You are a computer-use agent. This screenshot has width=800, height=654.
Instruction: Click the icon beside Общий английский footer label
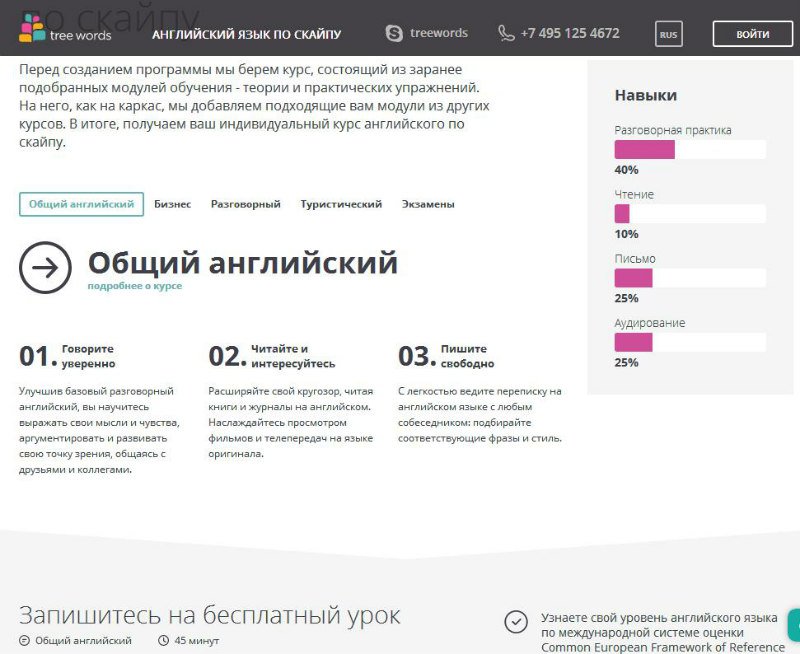(x=24, y=640)
